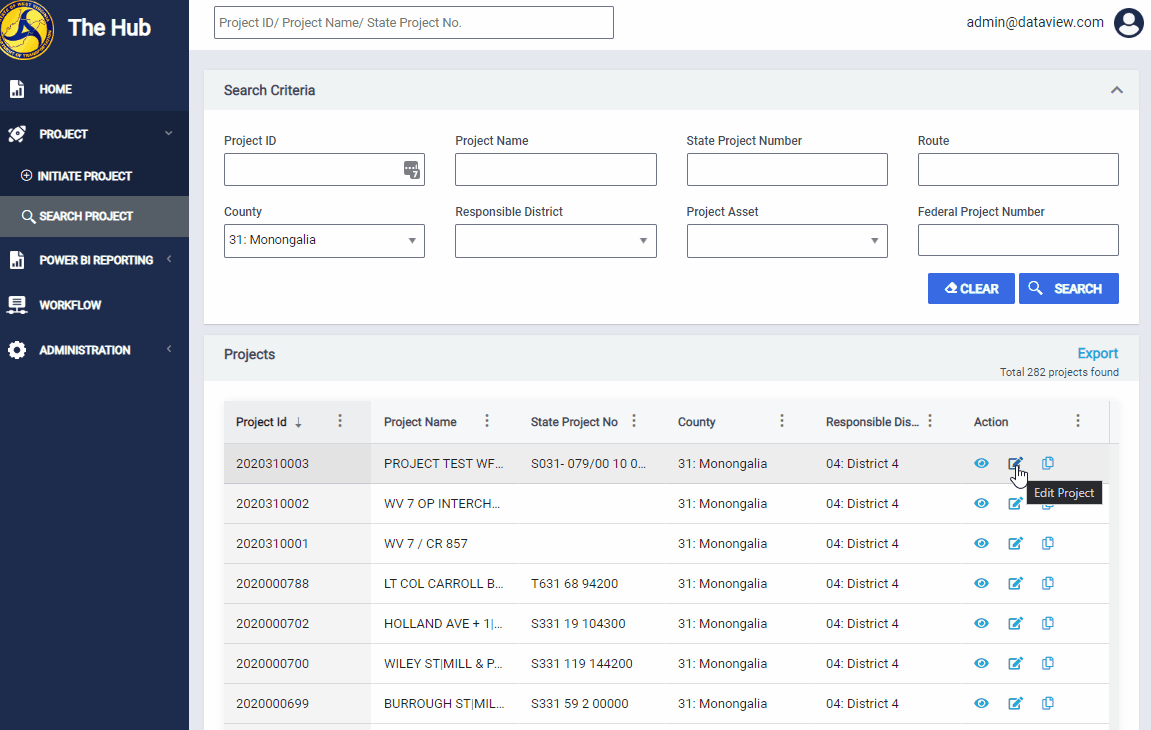Image resolution: width=1151 pixels, height=730 pixels.
Task: Copy project 2020310003 icon
Action: pyautogui.click(x=1048, y=463)
